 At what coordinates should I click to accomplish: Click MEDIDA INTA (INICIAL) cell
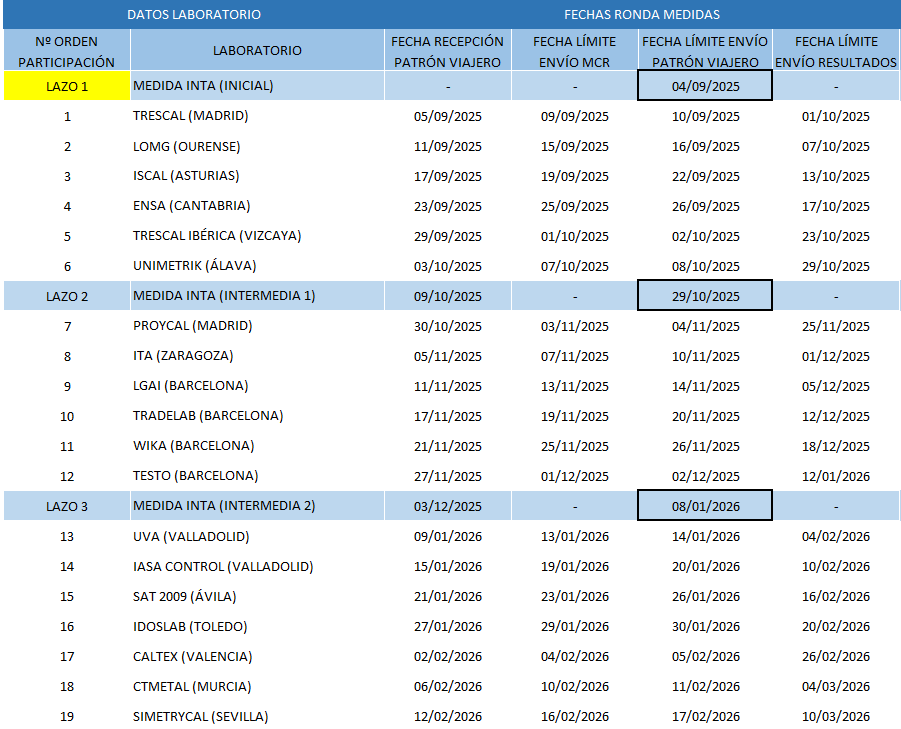257,86
